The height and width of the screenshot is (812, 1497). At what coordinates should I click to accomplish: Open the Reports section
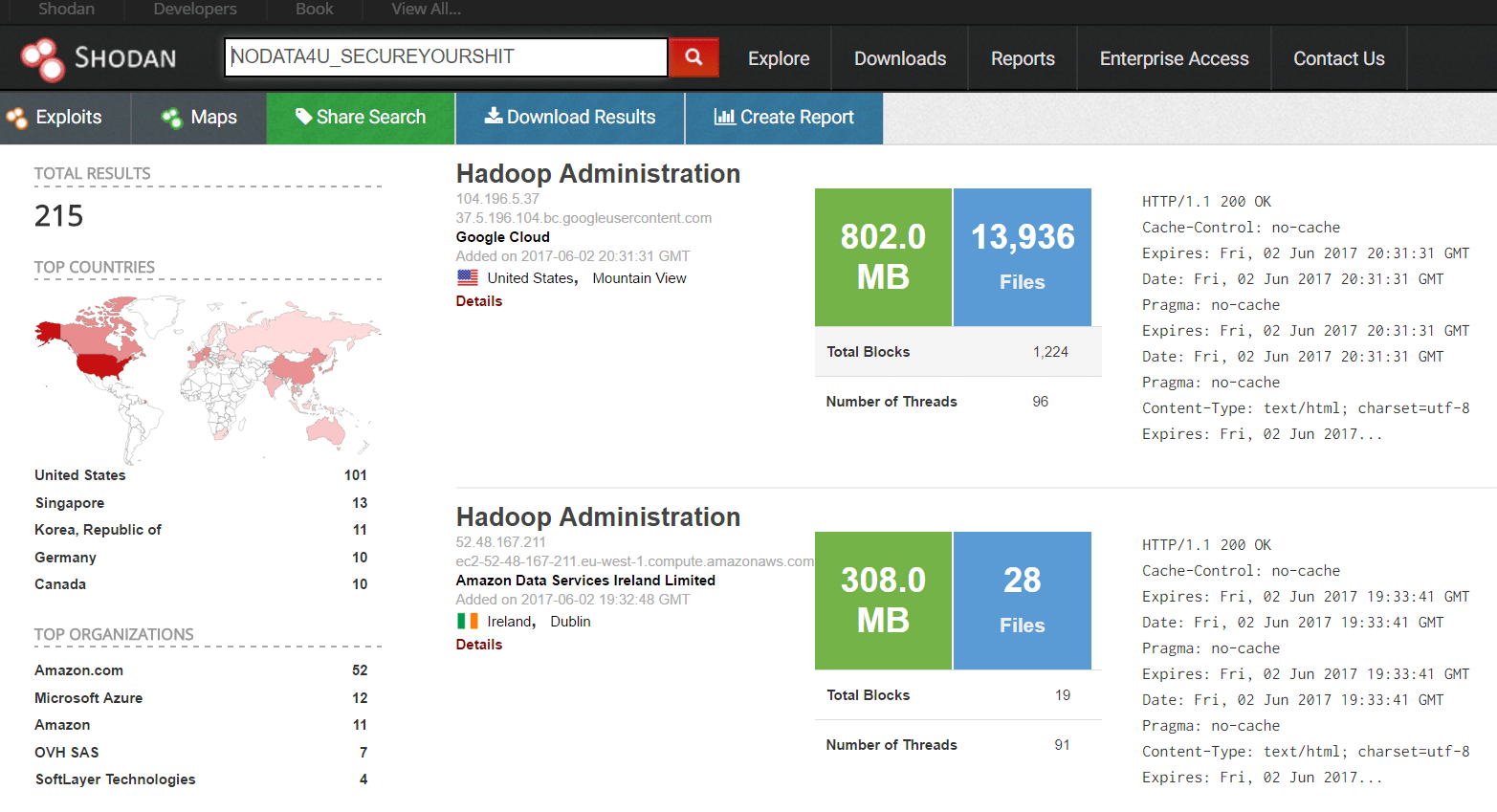pyautogui.click(x=1023, y=58)
